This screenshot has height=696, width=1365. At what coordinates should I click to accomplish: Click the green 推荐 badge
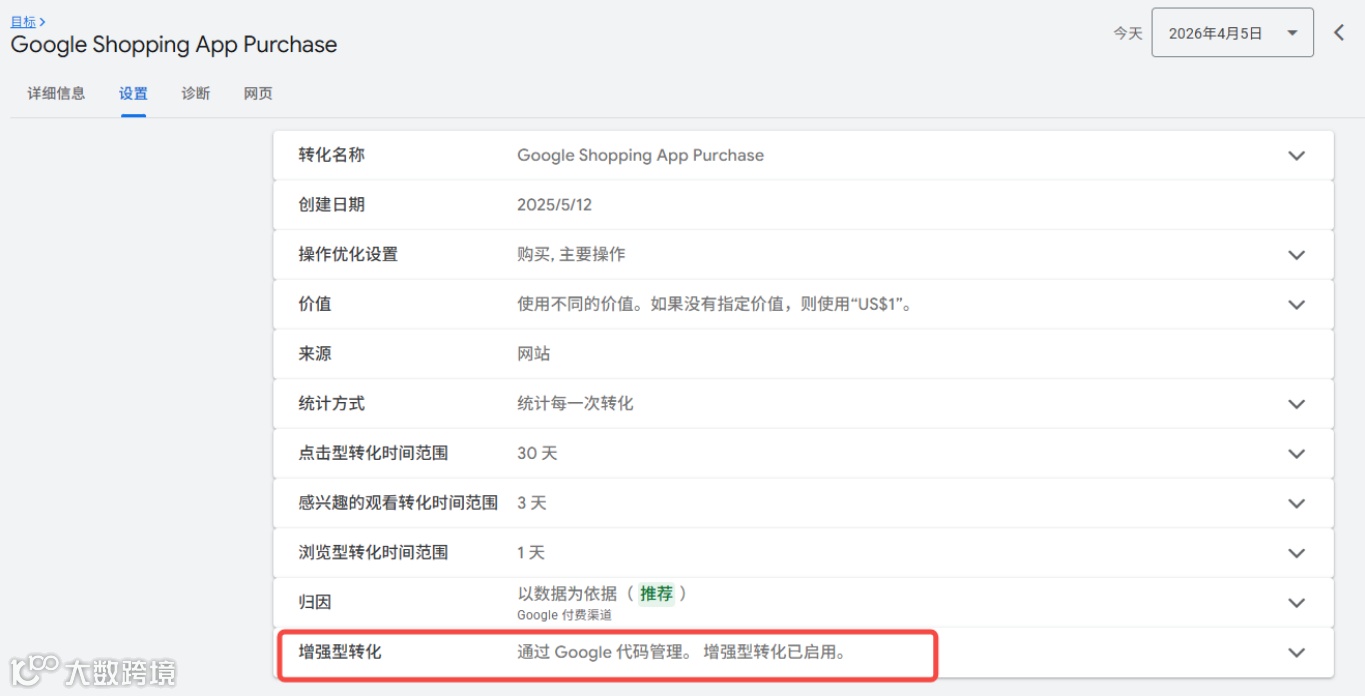point(657,594)
